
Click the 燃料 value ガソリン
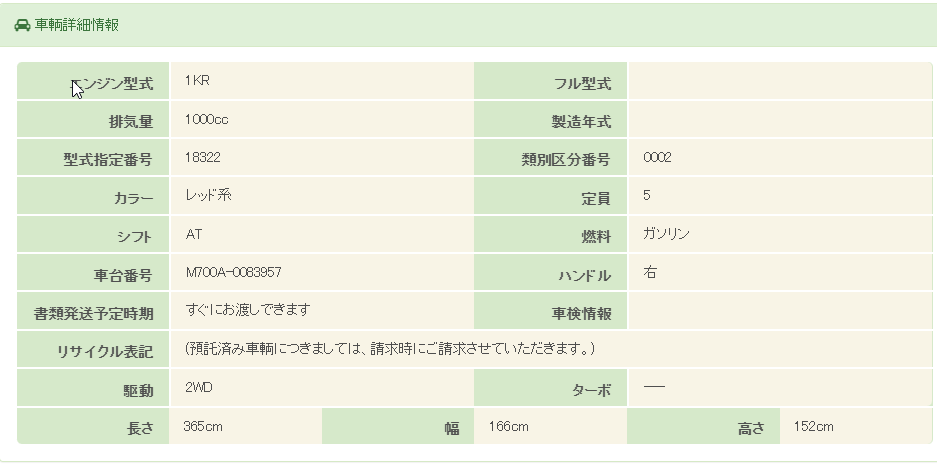point(666,234)
